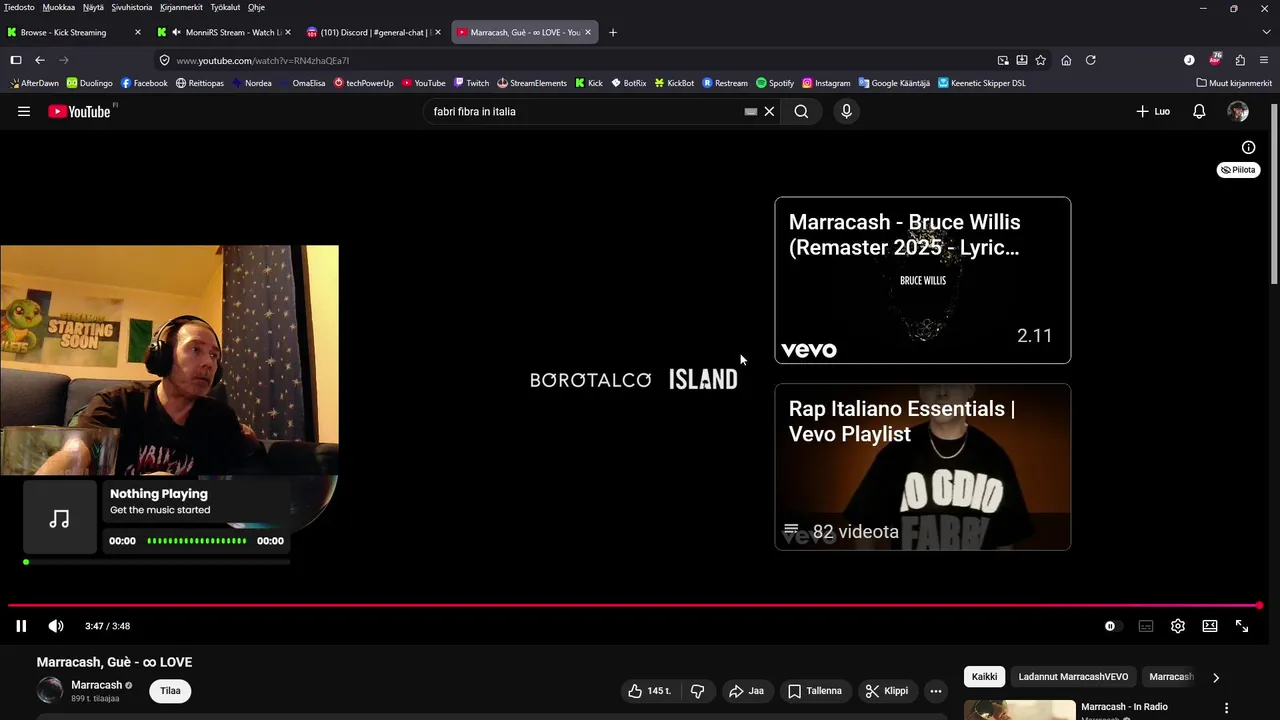
Task: Open the StreamElements bookmark
Action: click(532, 83)
